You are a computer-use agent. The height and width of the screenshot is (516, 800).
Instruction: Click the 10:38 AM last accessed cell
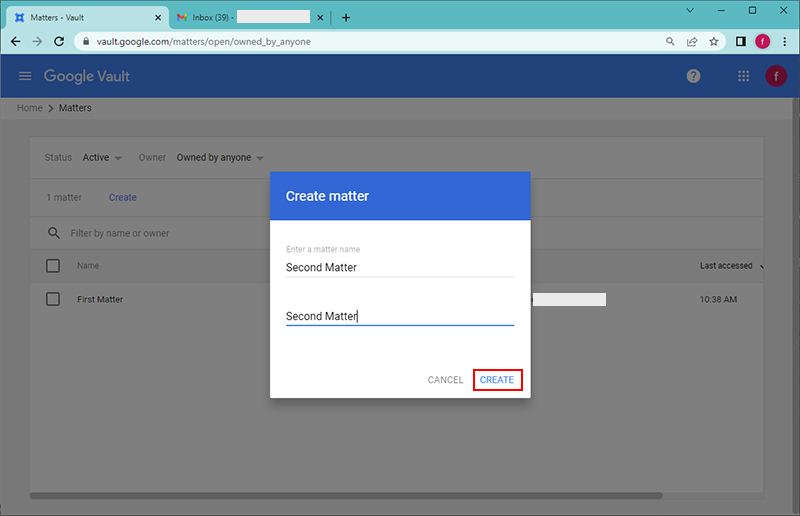718,300
